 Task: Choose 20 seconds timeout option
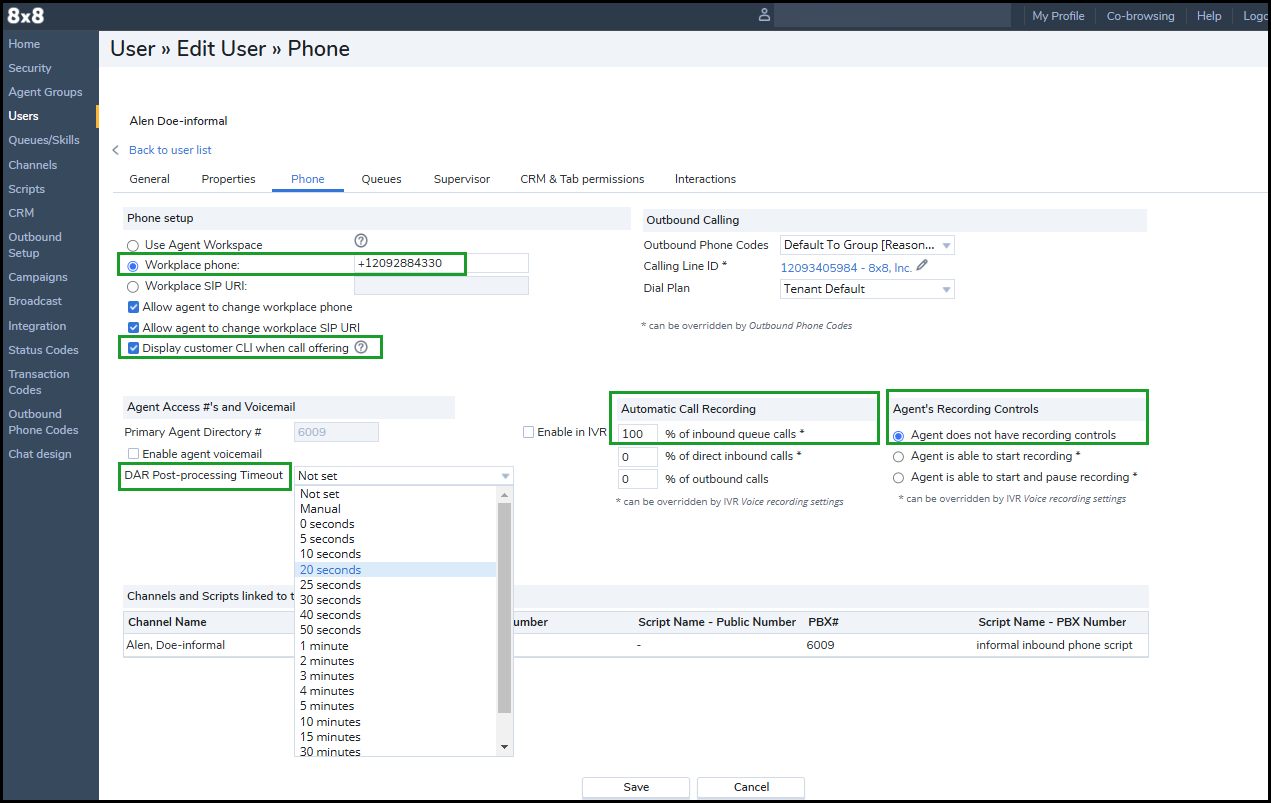coord(396,570)
